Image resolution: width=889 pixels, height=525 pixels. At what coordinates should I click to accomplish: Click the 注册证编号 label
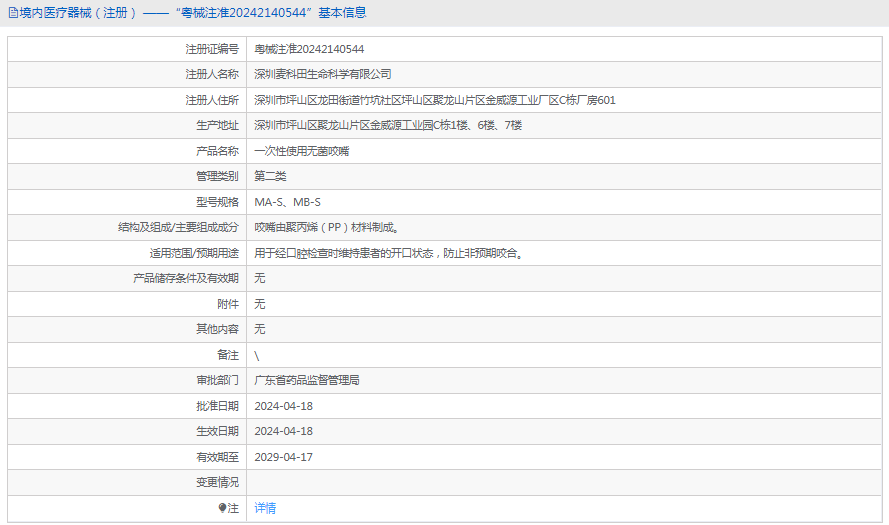pyautogui.click(x=212, y=49)
